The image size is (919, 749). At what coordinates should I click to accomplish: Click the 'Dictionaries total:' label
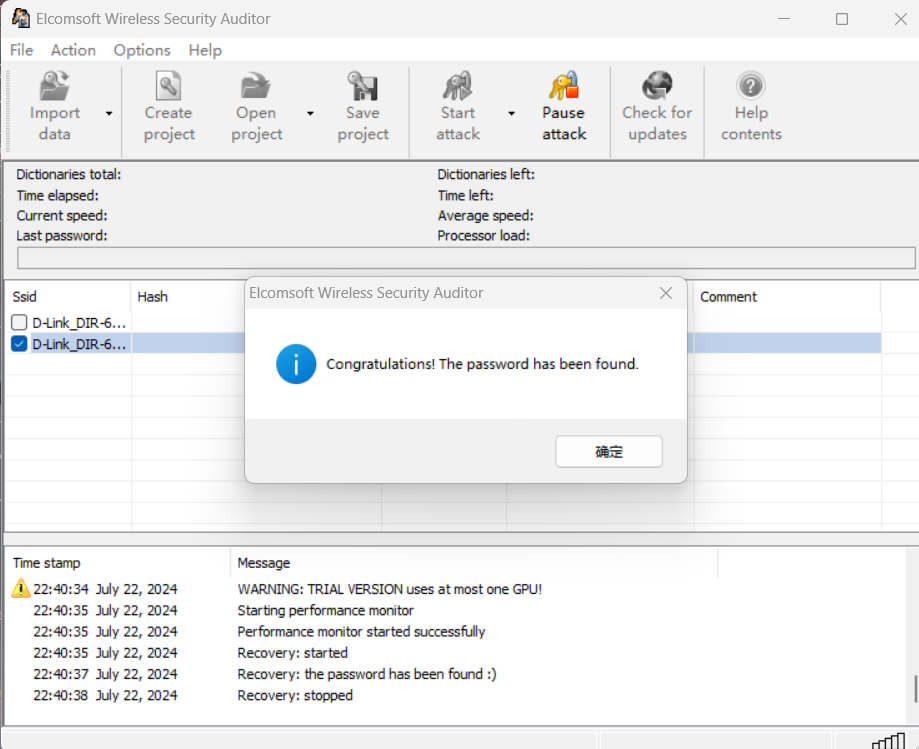(69, 175)
